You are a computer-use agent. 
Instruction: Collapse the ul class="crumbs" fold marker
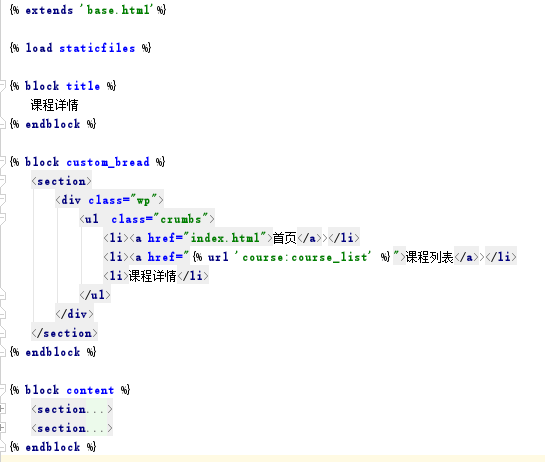click(2, 219)
